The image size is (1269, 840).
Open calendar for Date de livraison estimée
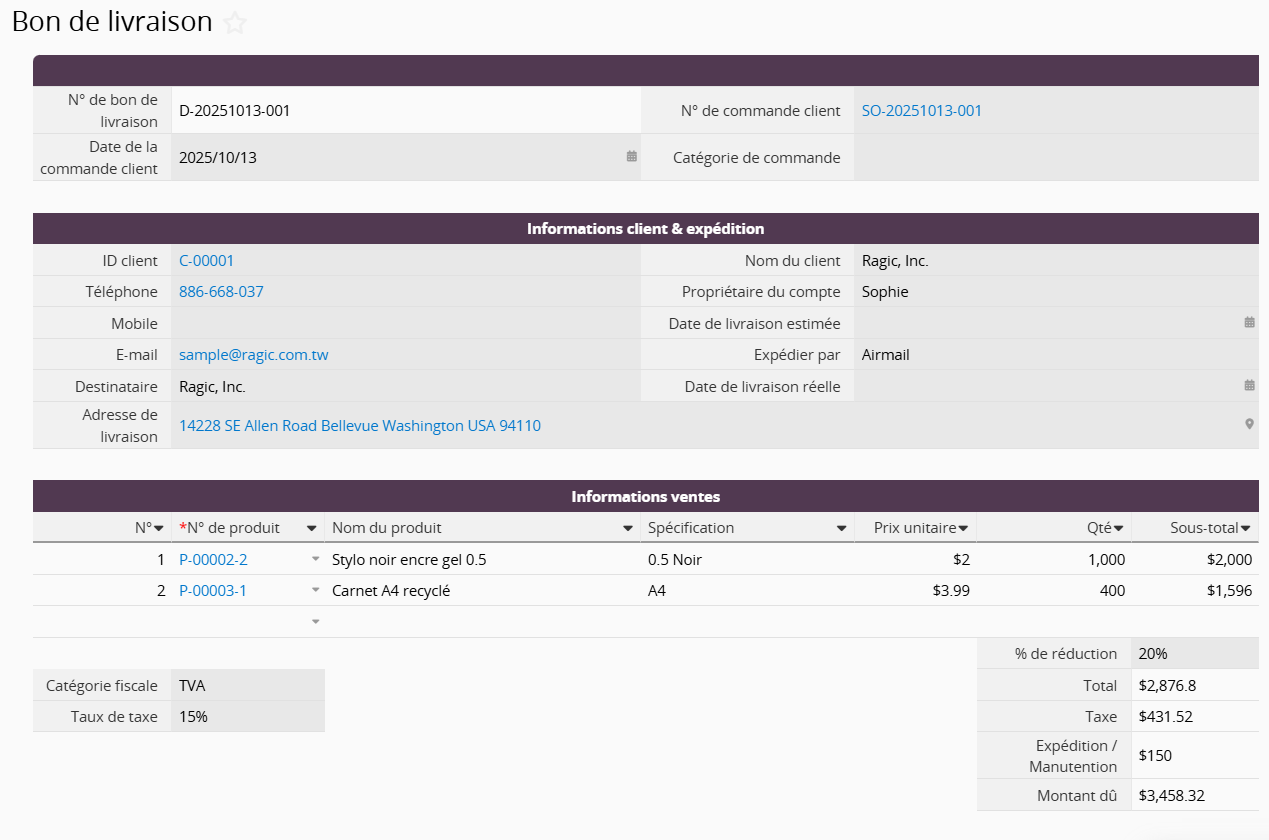pos(1249,322)
